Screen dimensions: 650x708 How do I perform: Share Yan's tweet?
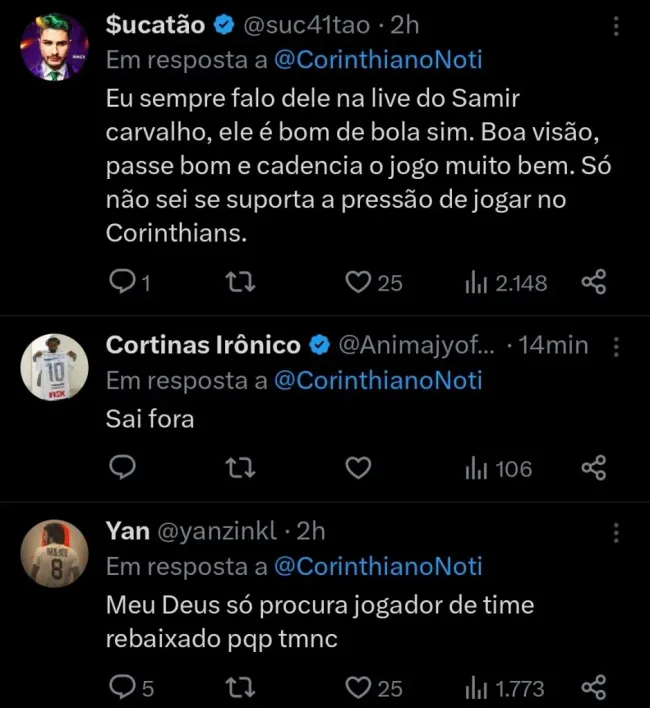coord(594,687)
